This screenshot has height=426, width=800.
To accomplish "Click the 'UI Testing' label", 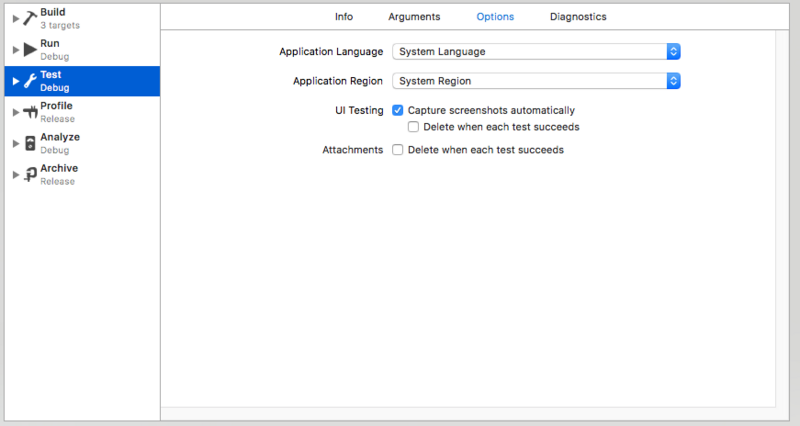I will 359,110.
